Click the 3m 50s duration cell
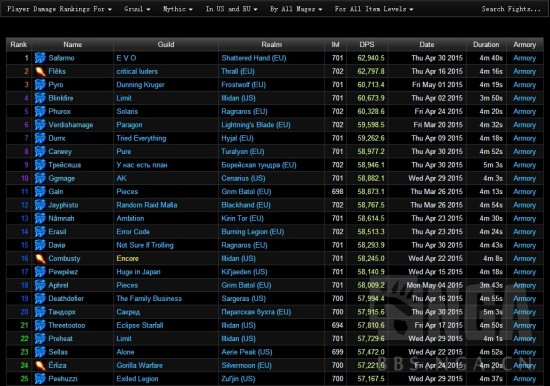Screen dimensions: 550x386 pyautogui.click(x=491, y=98)
